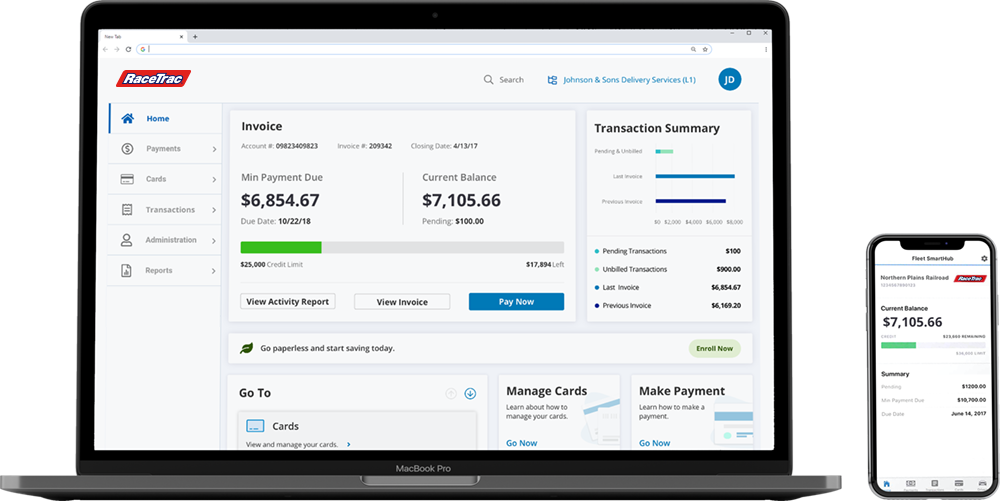This screenshot has height=501, width=1000.
Task: Expand the Cards chevron in sidebar
Action: tap(214, 180)
